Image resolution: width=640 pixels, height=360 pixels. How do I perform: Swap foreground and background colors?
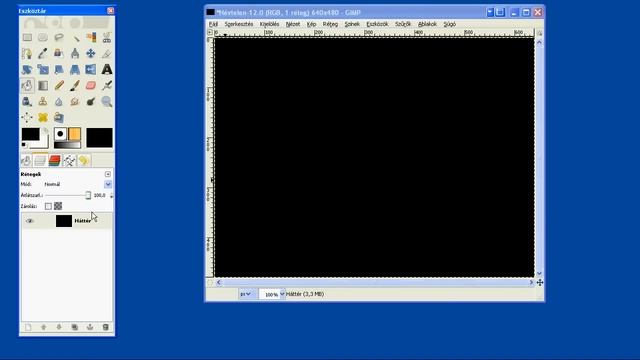[x=46, y=131]
